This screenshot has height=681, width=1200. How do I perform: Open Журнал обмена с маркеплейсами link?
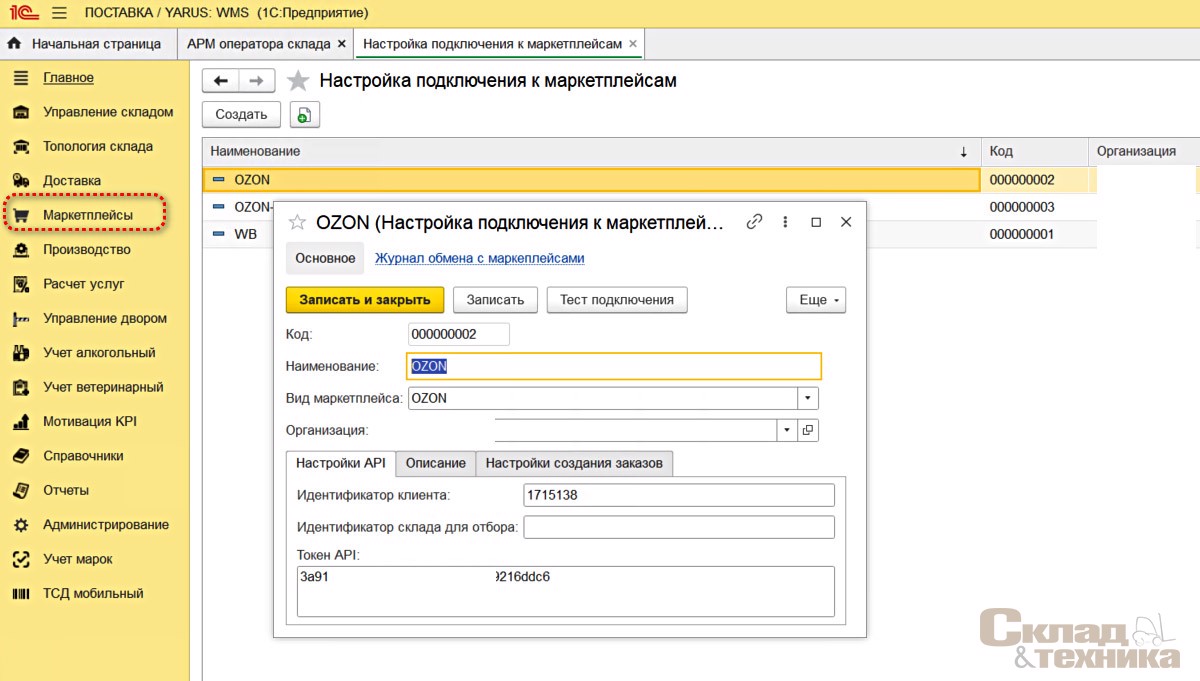(x=479, y=258)
